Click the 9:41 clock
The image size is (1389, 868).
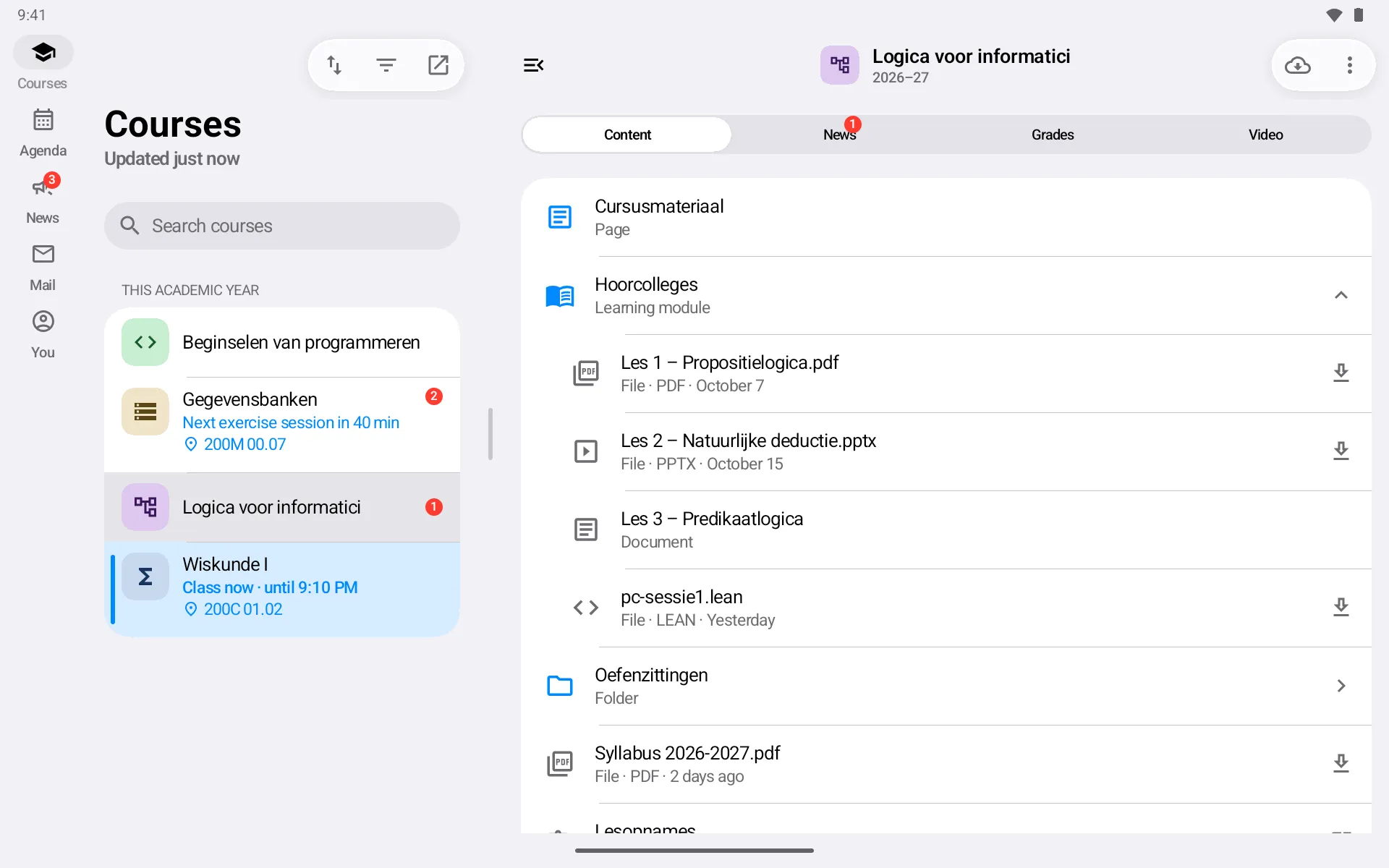click(32, 15)
